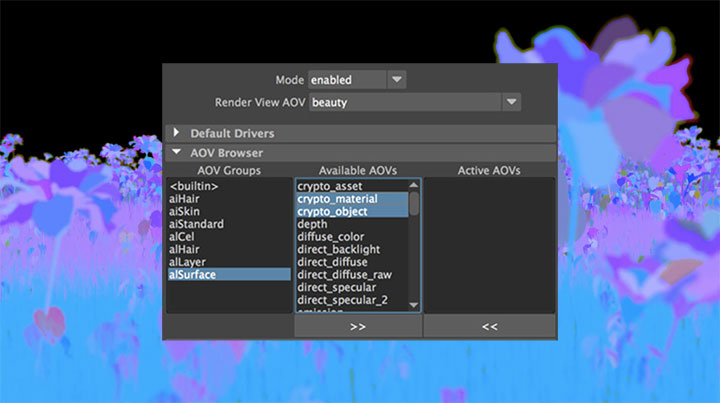The image size is (720, 403).
Task: Choose depth in Available AOVs list
Action: pyautogui.click(x=312, y=224)
